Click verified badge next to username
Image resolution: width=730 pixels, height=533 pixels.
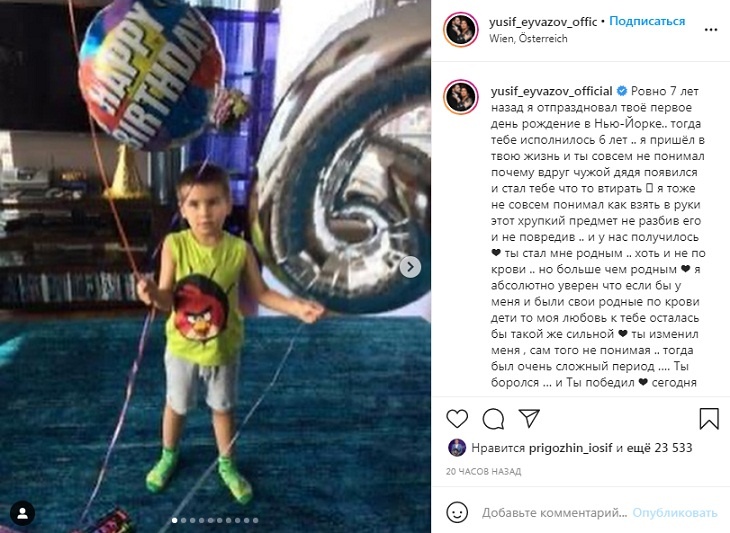point(622,91)
